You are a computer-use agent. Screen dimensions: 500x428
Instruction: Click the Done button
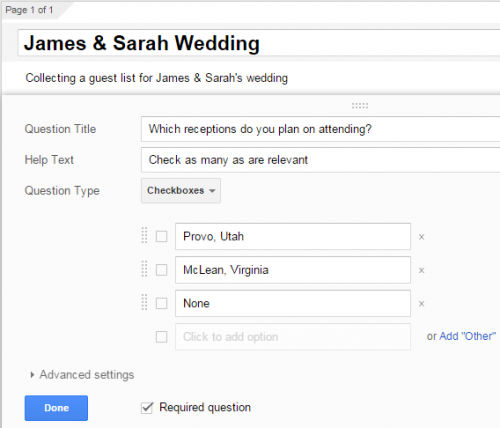[56, 408]
